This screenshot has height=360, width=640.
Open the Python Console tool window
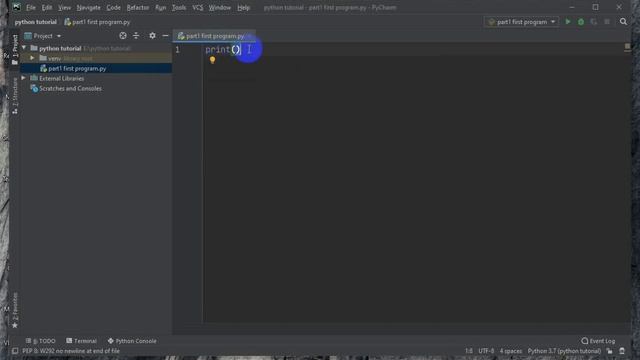tap(132, 341)
